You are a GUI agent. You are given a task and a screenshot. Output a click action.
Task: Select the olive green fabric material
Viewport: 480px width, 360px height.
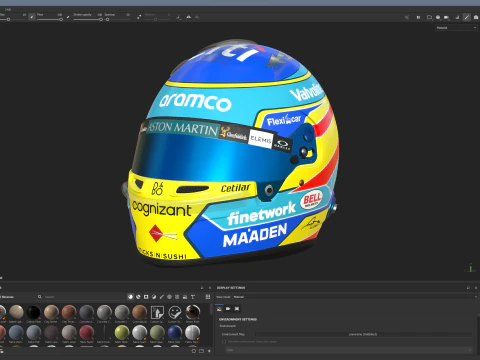click(x=157, y=332)
